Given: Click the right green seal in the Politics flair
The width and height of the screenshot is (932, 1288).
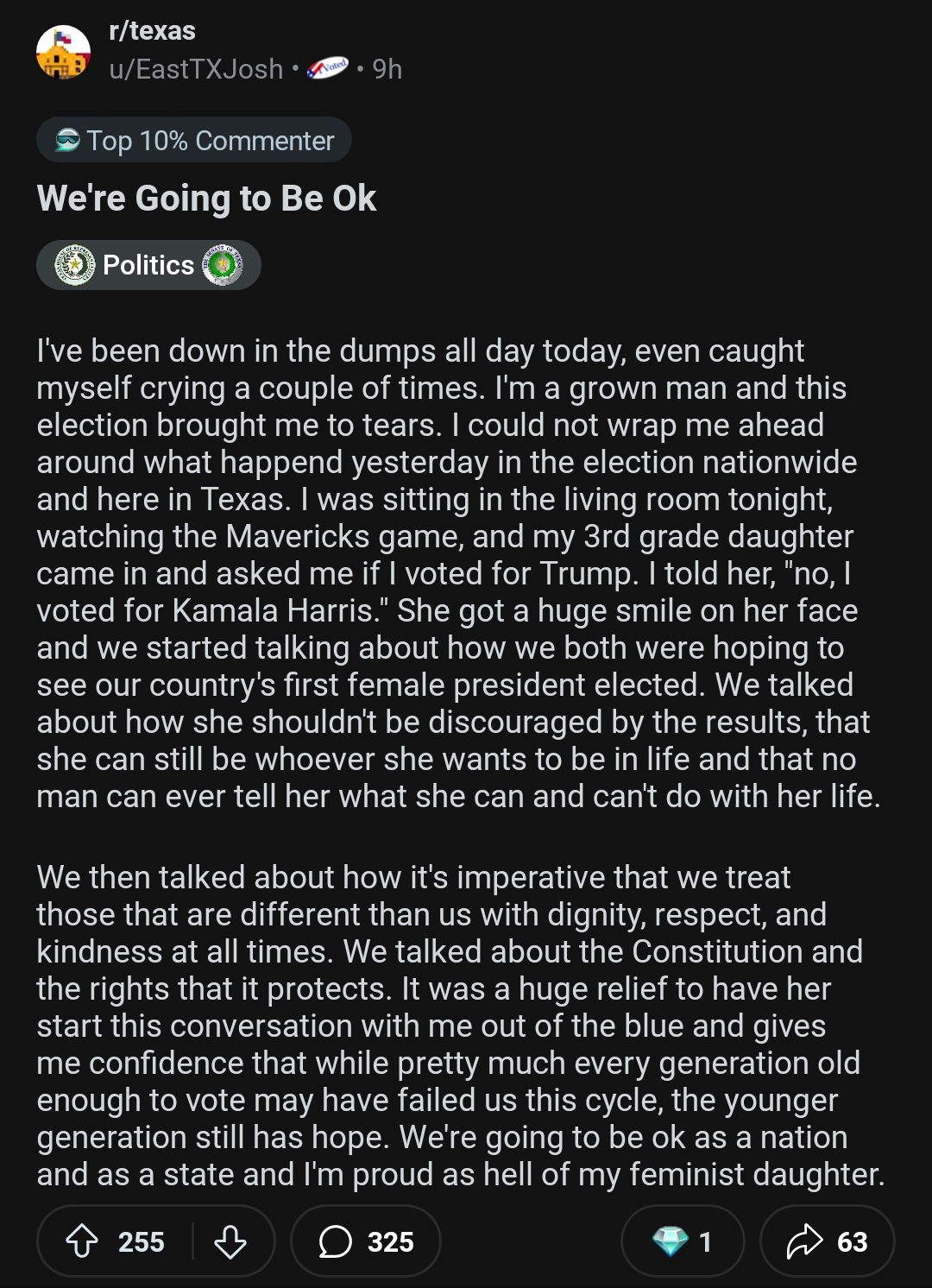Looking at the screenshot, I should (x=223, y=265).
